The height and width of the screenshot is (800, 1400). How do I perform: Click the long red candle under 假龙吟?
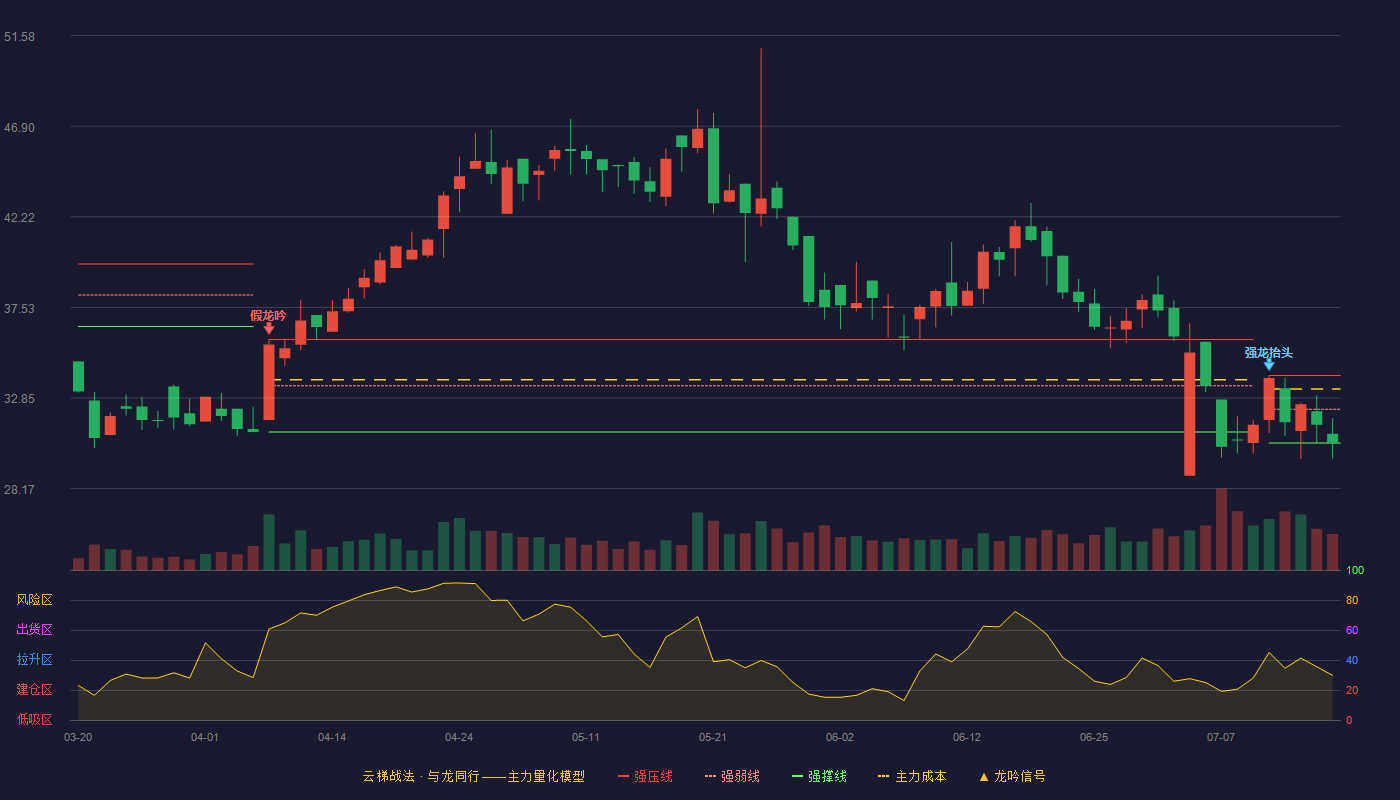click(x=269, y=382)
